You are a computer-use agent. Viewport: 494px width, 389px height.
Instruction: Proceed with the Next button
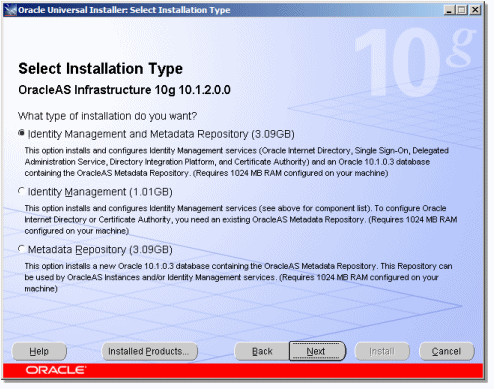pos(317,351)
